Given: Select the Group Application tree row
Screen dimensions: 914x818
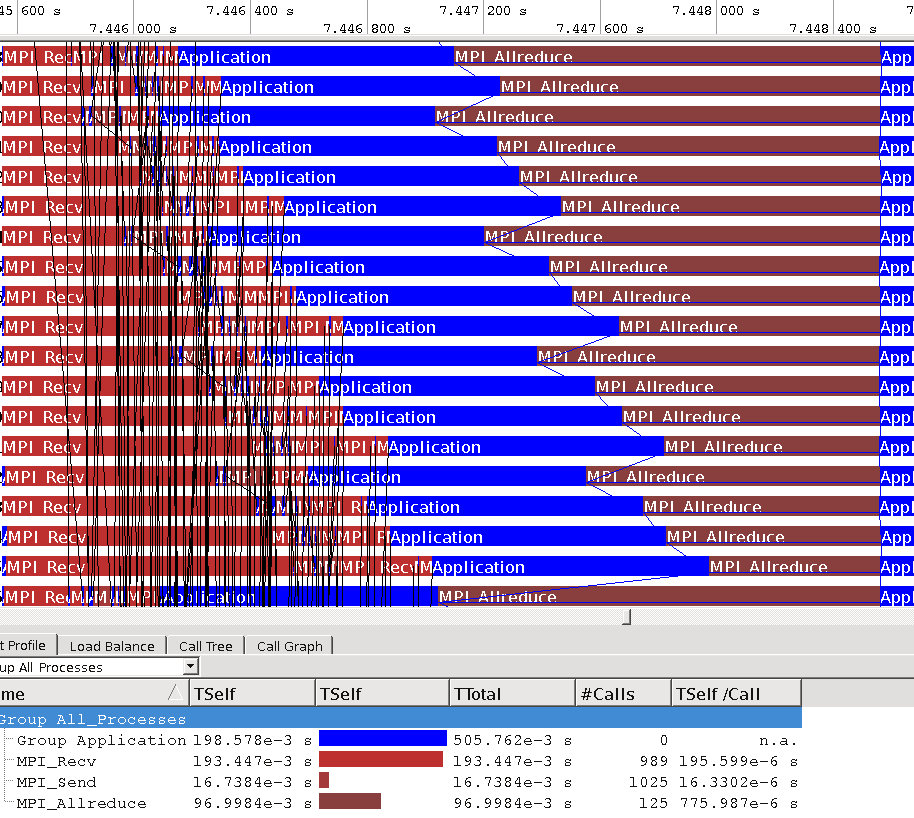Looking at the screenshot, I should (x=400, y=740).
